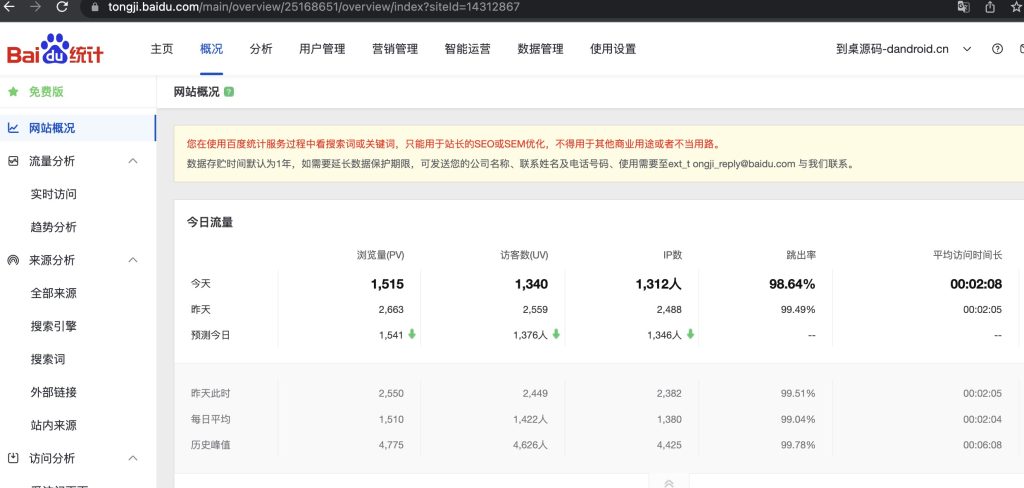Select 网站概况 in the left sidebar

tap(52, 128)
